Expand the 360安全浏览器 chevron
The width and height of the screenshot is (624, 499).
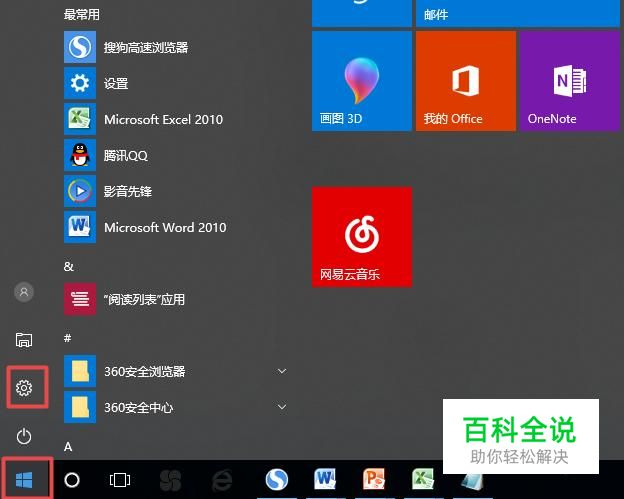282,371
